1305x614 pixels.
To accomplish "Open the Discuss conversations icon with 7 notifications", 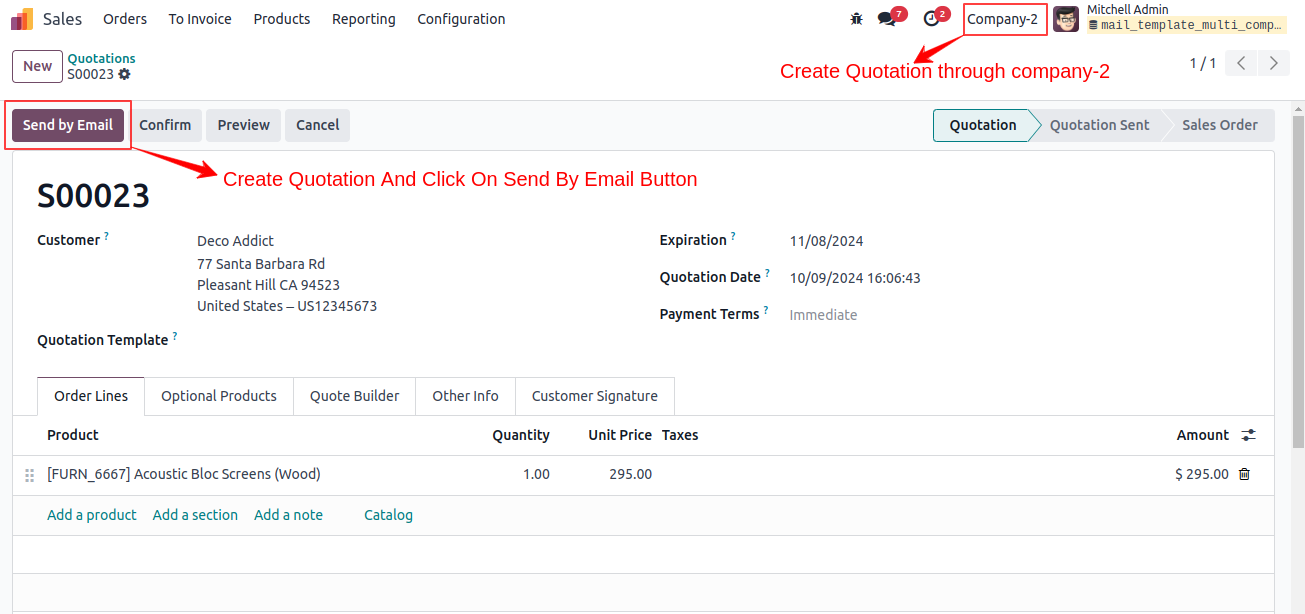I will pos(888,18).
